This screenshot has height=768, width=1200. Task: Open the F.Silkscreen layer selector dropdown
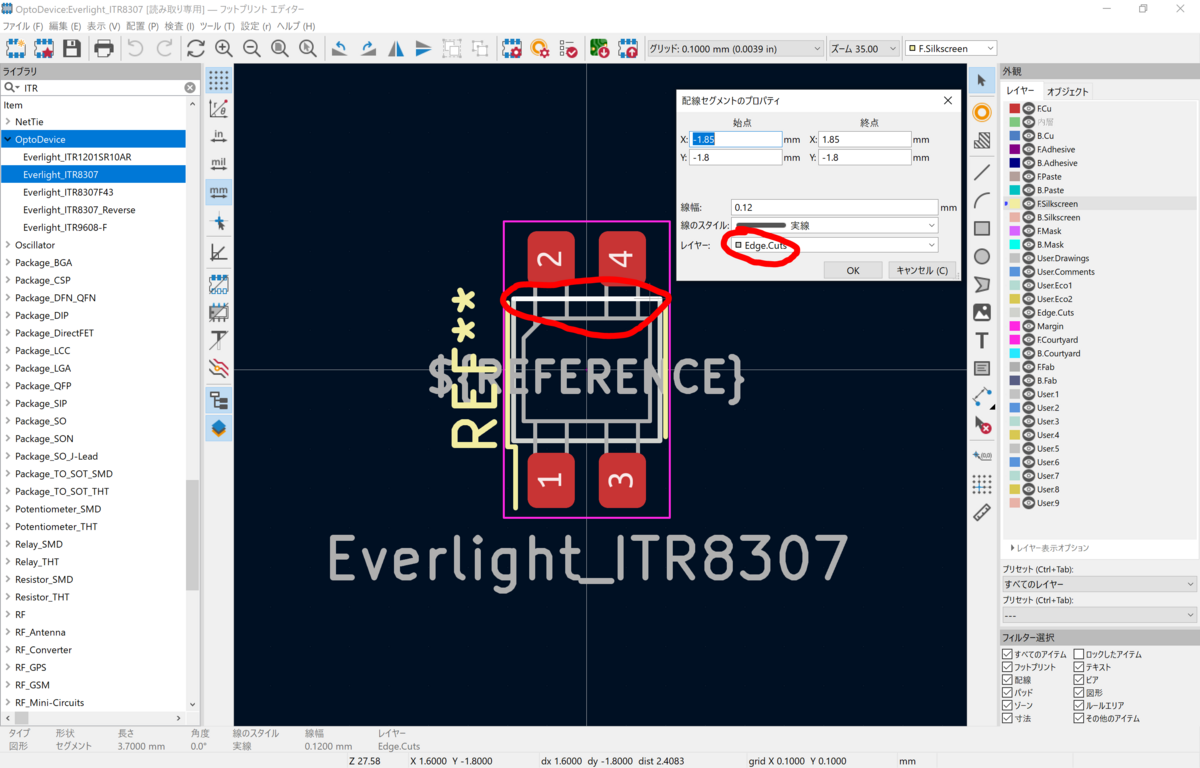pos(950,48)
